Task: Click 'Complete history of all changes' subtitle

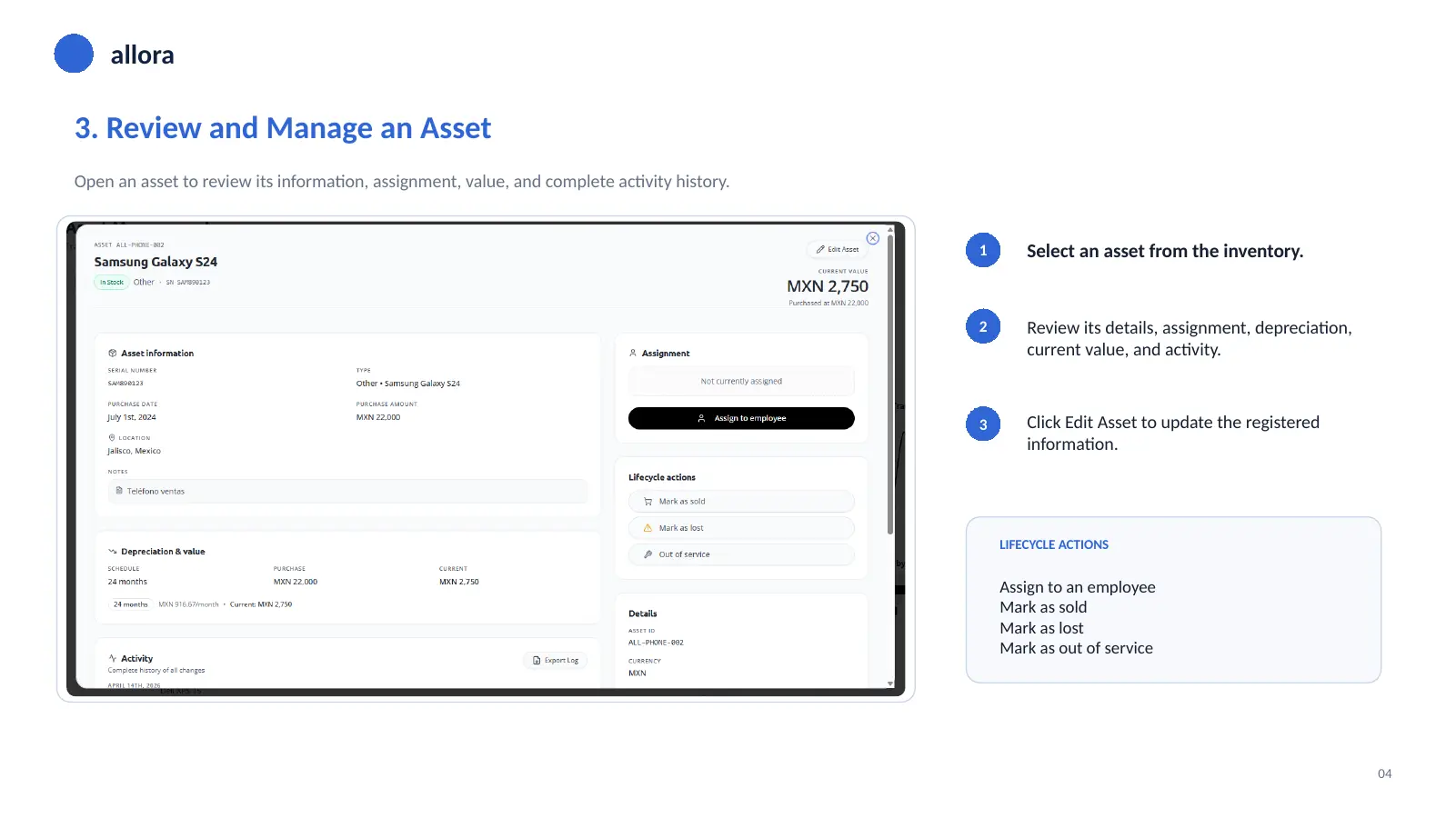Action: coord(156,671)
